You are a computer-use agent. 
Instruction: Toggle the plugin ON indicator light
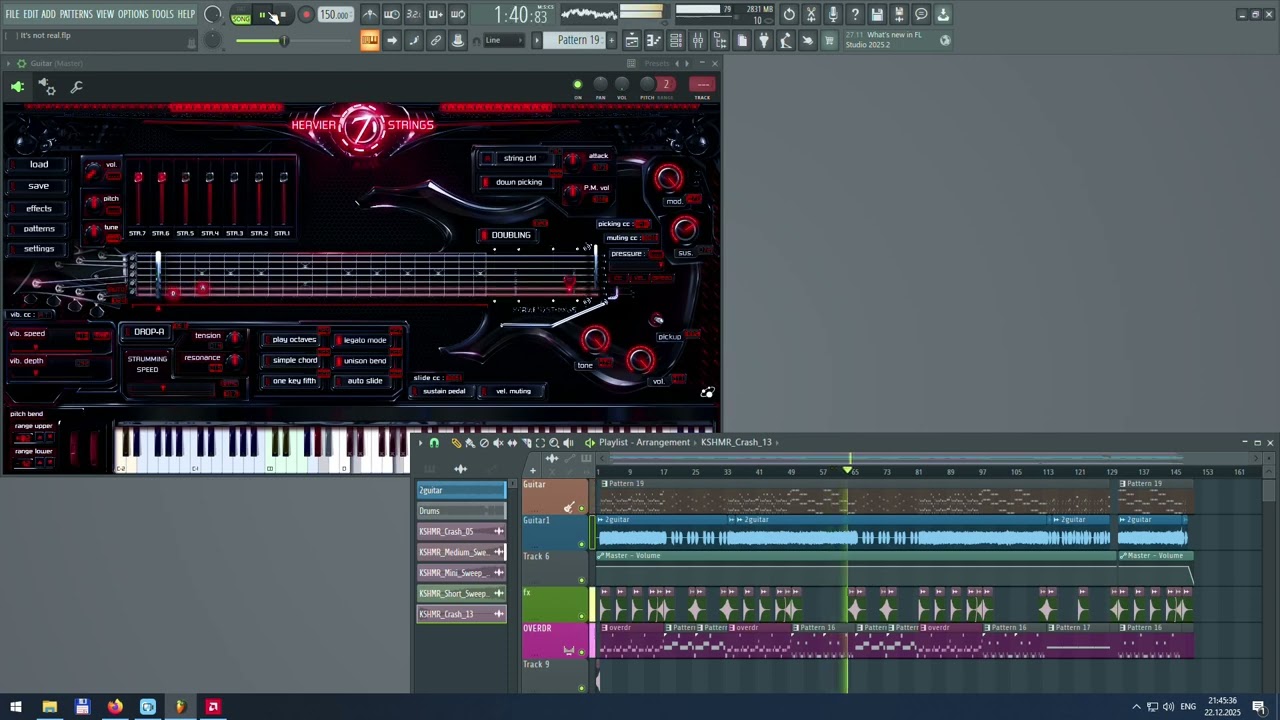tap(577, 85)
